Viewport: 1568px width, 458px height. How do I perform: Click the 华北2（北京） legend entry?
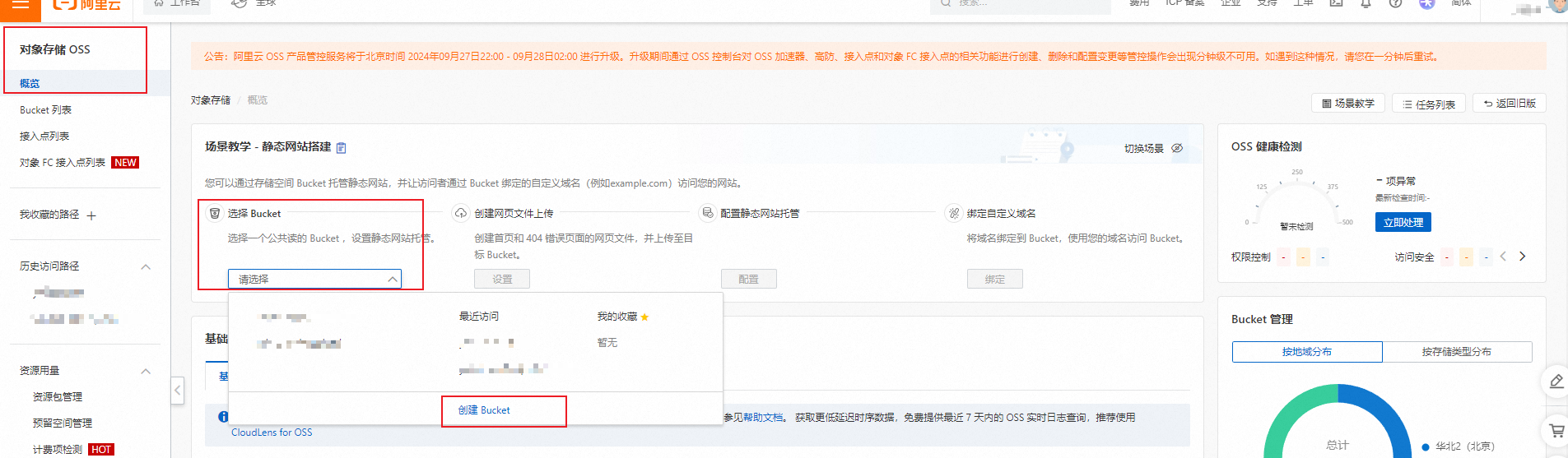(1458, 446)
